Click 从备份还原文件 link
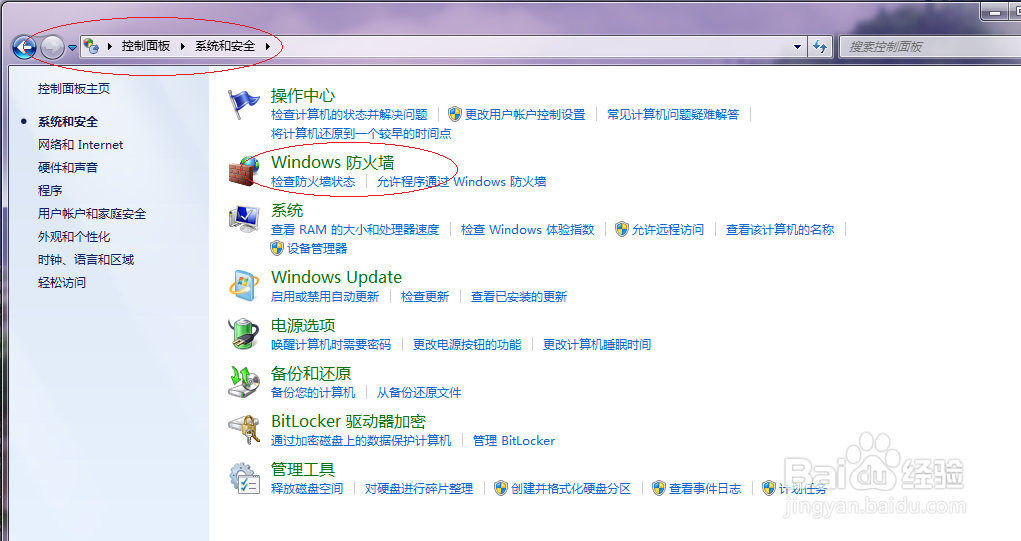This screenshot has height=541, width=1021. pos(419,393)
